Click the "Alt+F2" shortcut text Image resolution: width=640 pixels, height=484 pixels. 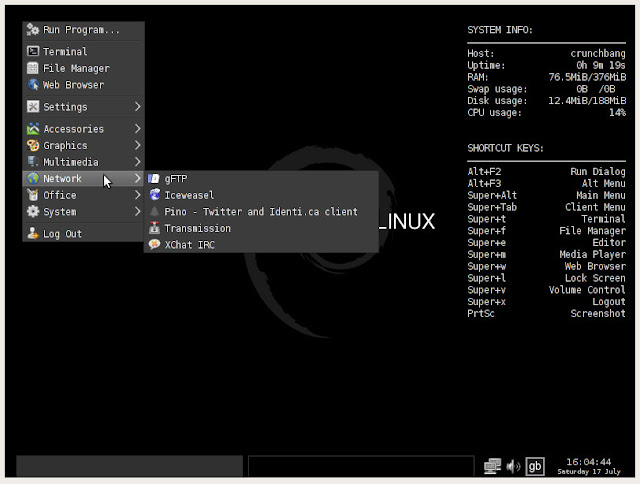coord(484,171)
